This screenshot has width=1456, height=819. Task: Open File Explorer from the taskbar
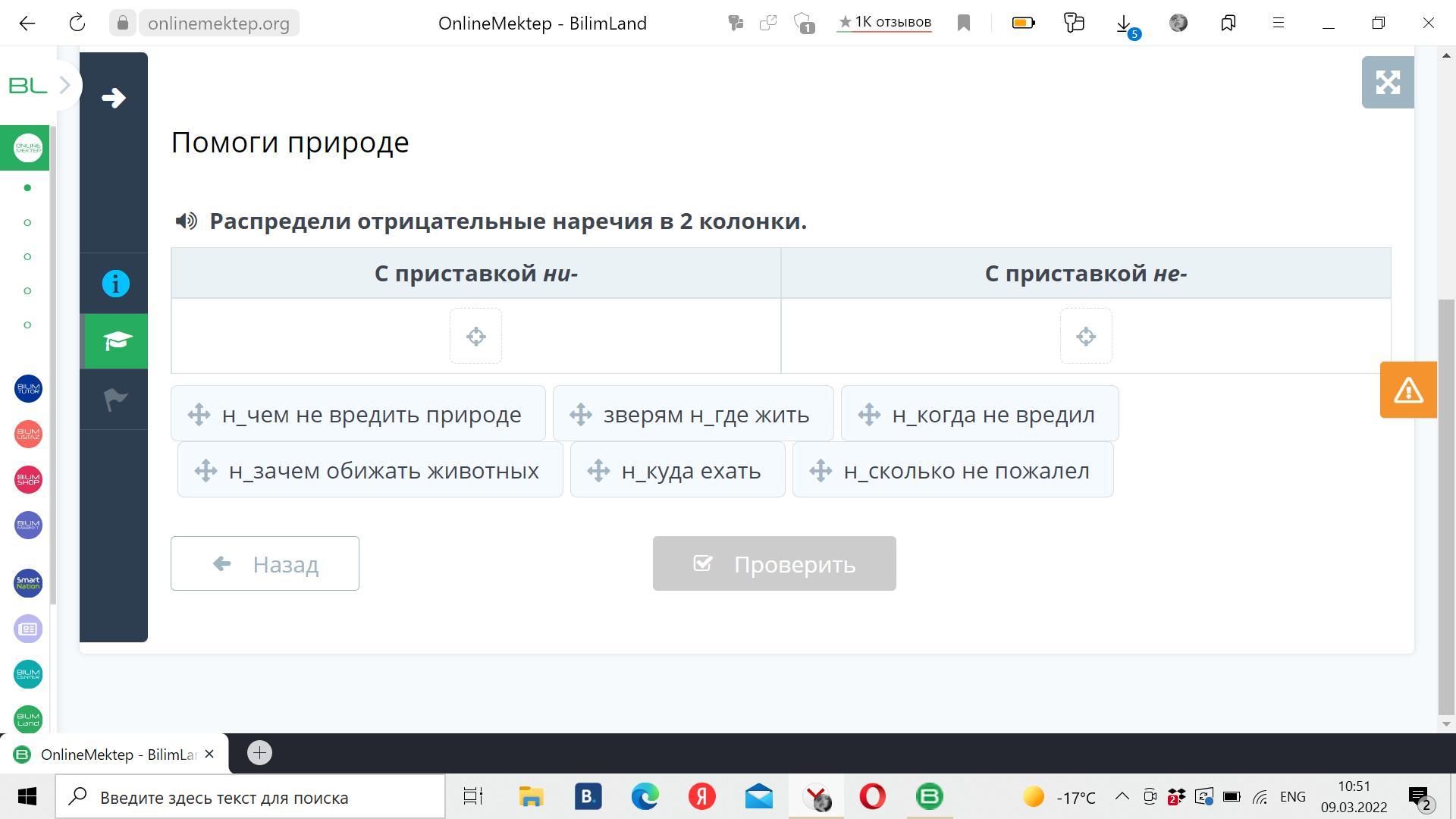tap(531, 797)
